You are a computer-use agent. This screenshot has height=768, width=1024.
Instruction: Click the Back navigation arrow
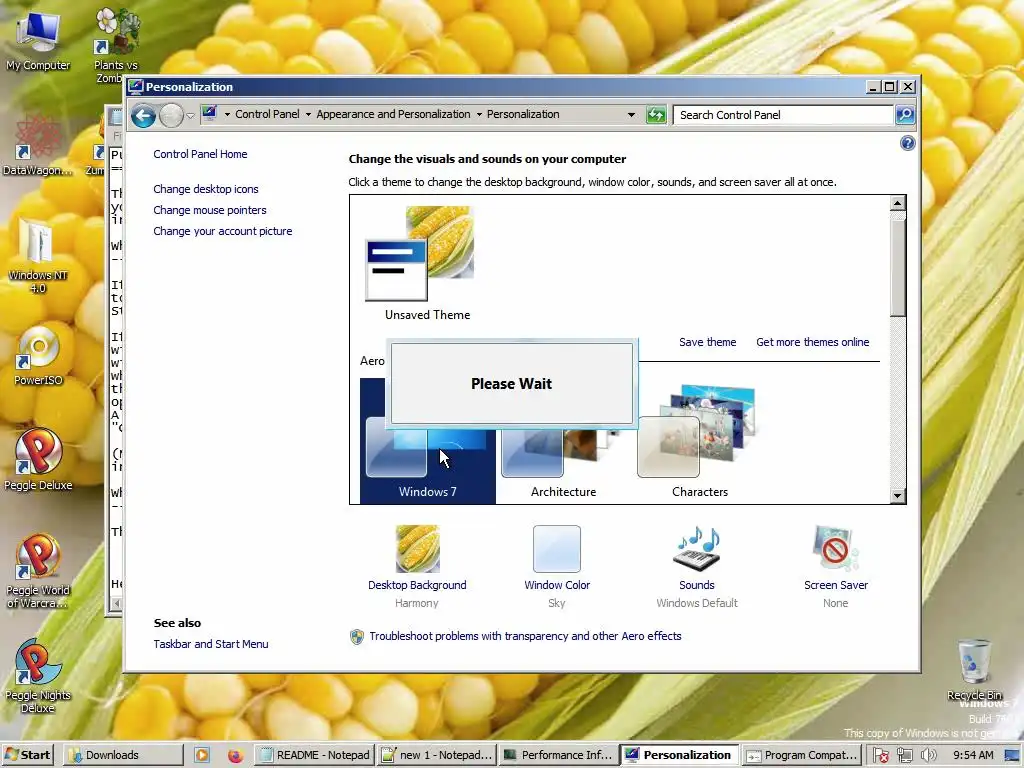(143, 116)
